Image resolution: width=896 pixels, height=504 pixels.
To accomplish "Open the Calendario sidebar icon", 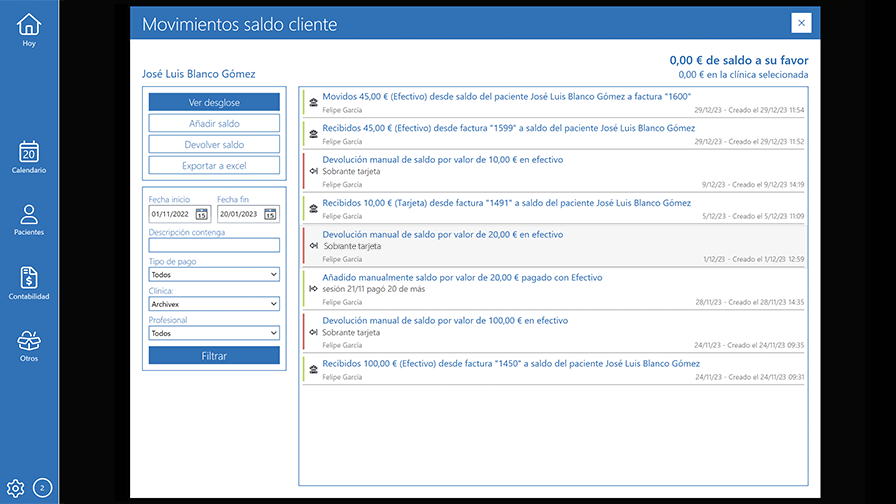I will click(29, 152).
